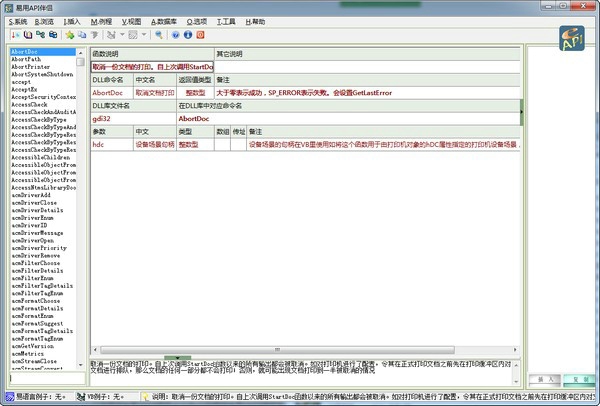600x406 pixels.
Task: Click the 插入 button at bottom right
Action: [546, 380]
